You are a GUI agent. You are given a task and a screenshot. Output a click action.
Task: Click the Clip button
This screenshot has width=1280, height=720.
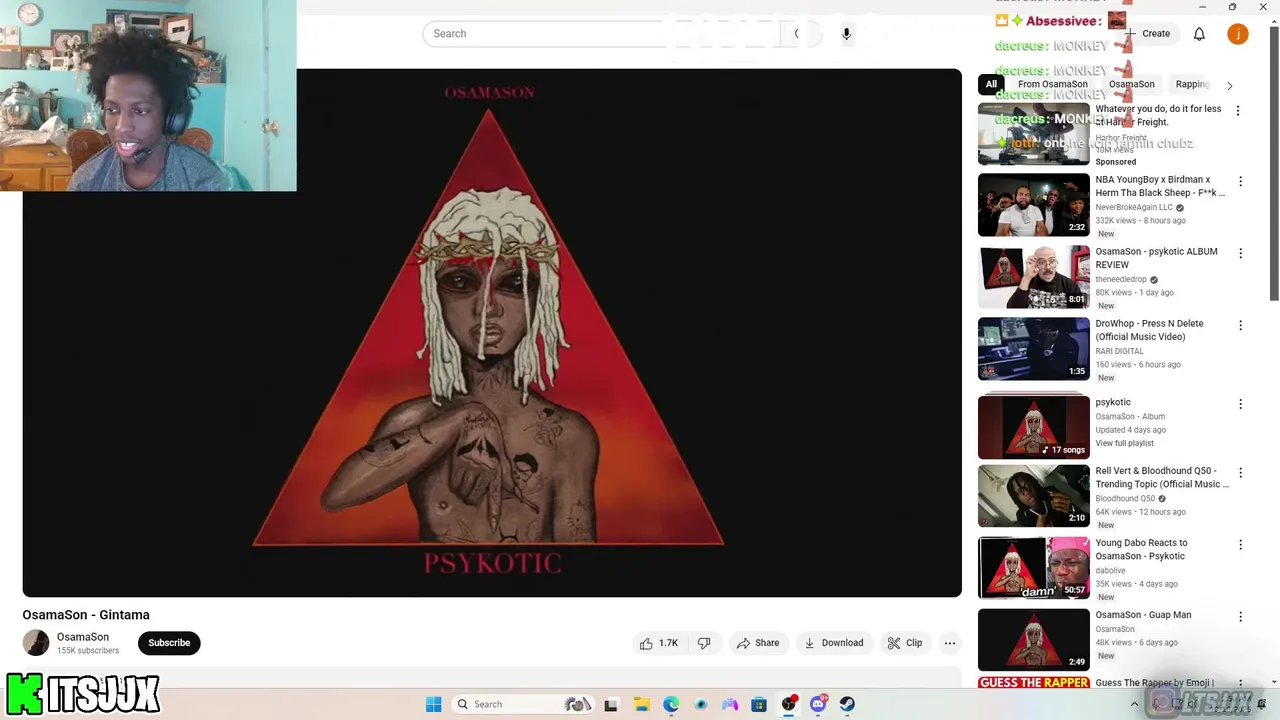pyautogui.click(x=905, y=643)
